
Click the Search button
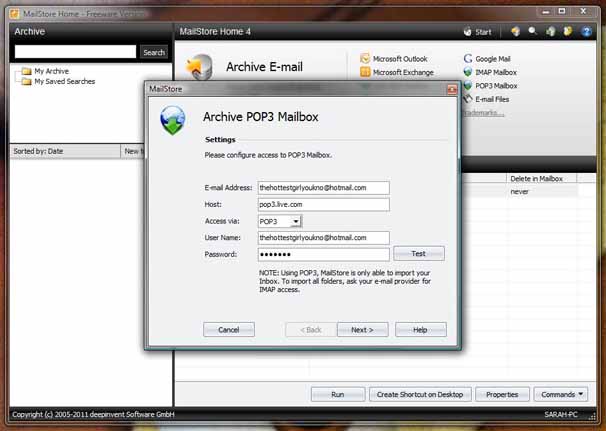[x=154, y=52]
